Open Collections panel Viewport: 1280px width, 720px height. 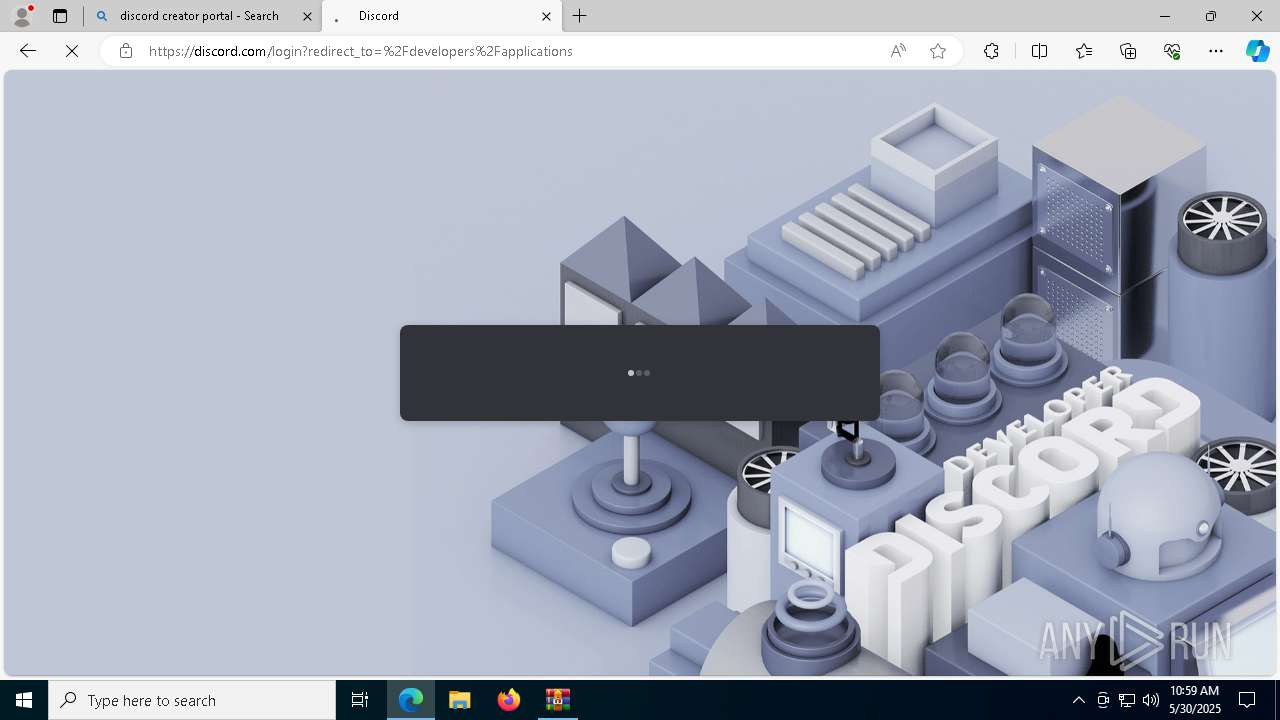pyautogui.click(x=1128, y=51)
